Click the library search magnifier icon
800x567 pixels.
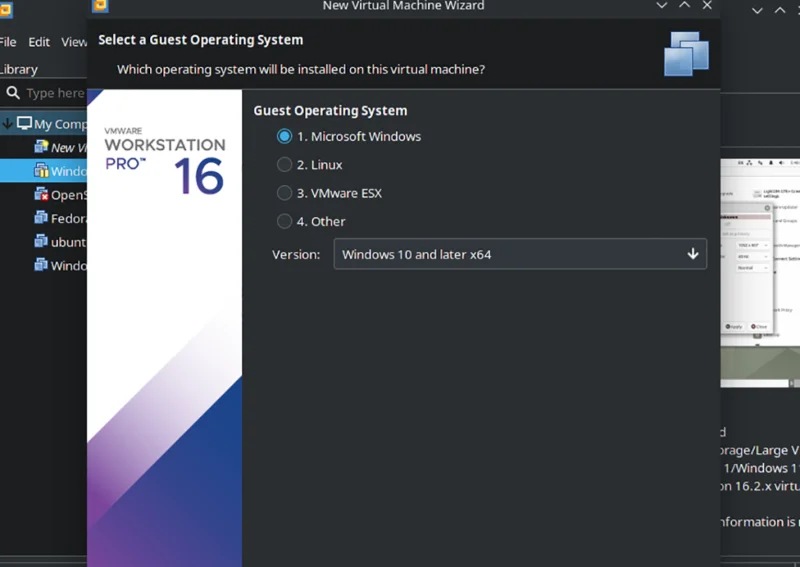click(x=13, y=93)
